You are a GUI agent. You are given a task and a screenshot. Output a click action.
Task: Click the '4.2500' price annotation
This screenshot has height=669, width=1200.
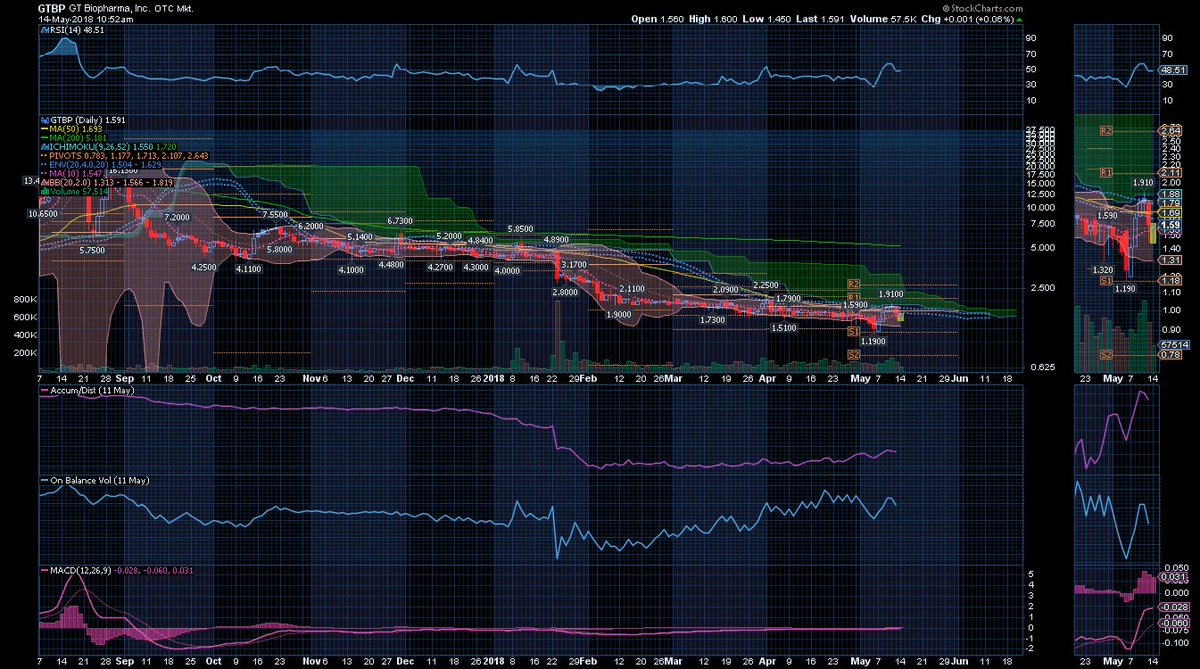(204, 267)
